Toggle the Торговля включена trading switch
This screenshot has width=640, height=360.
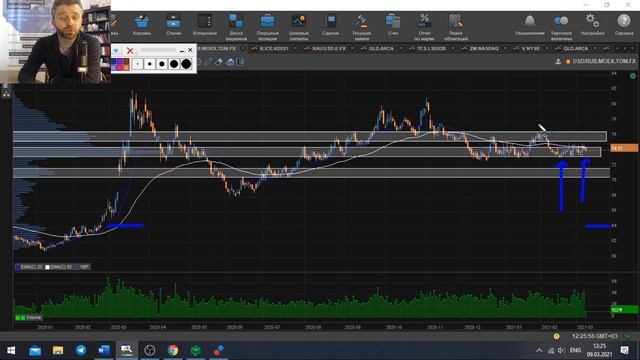click(x=561, y=27)
